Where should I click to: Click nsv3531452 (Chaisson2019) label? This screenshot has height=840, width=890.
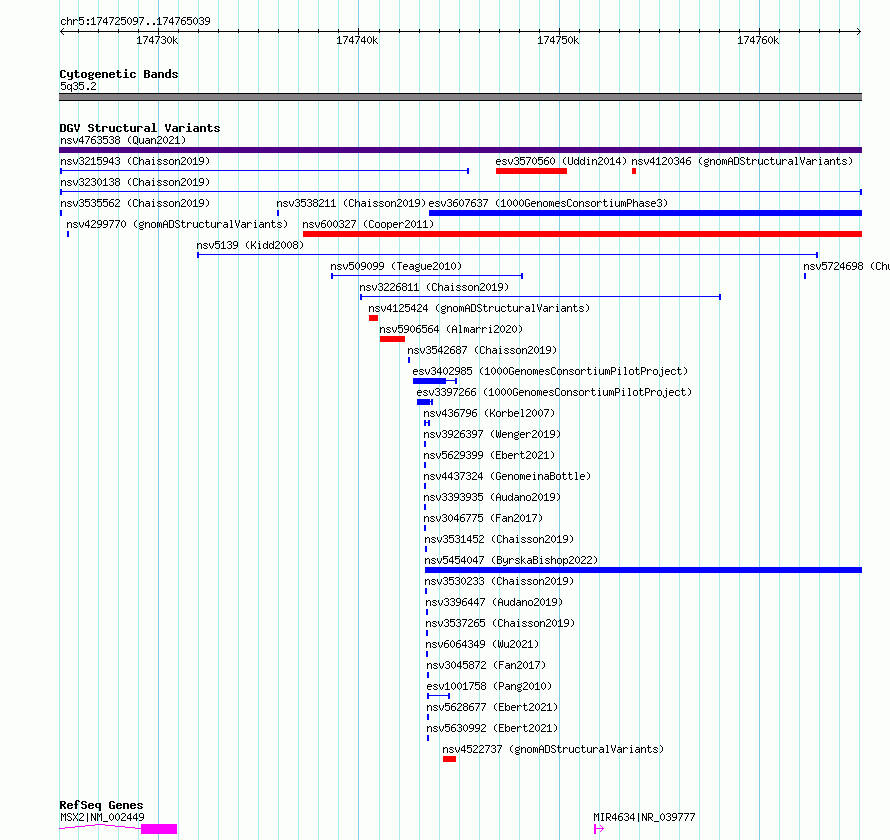pyautogui.click(x=499, y=539)
